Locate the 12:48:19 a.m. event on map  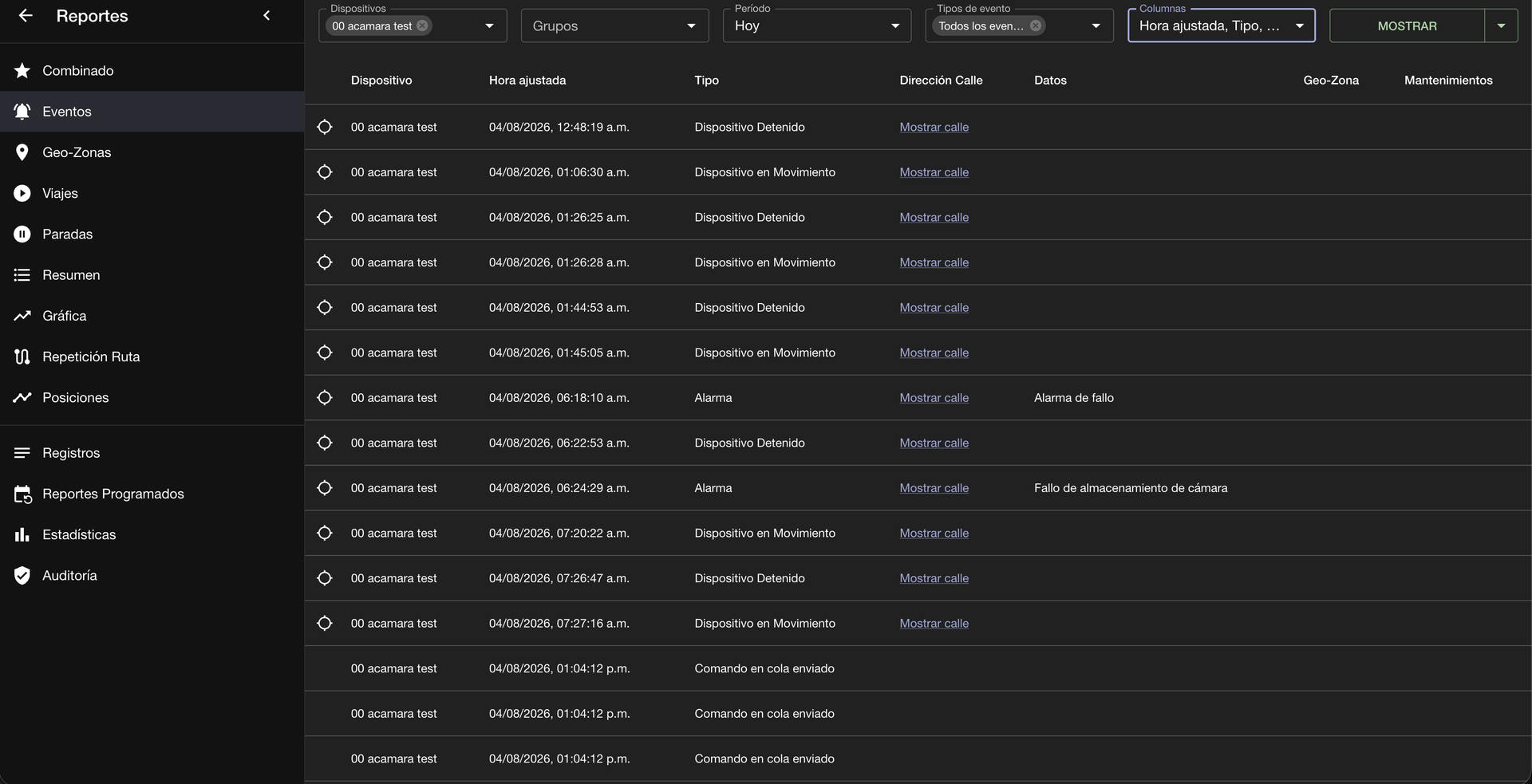pyautogui.click(x=325, y=127)
